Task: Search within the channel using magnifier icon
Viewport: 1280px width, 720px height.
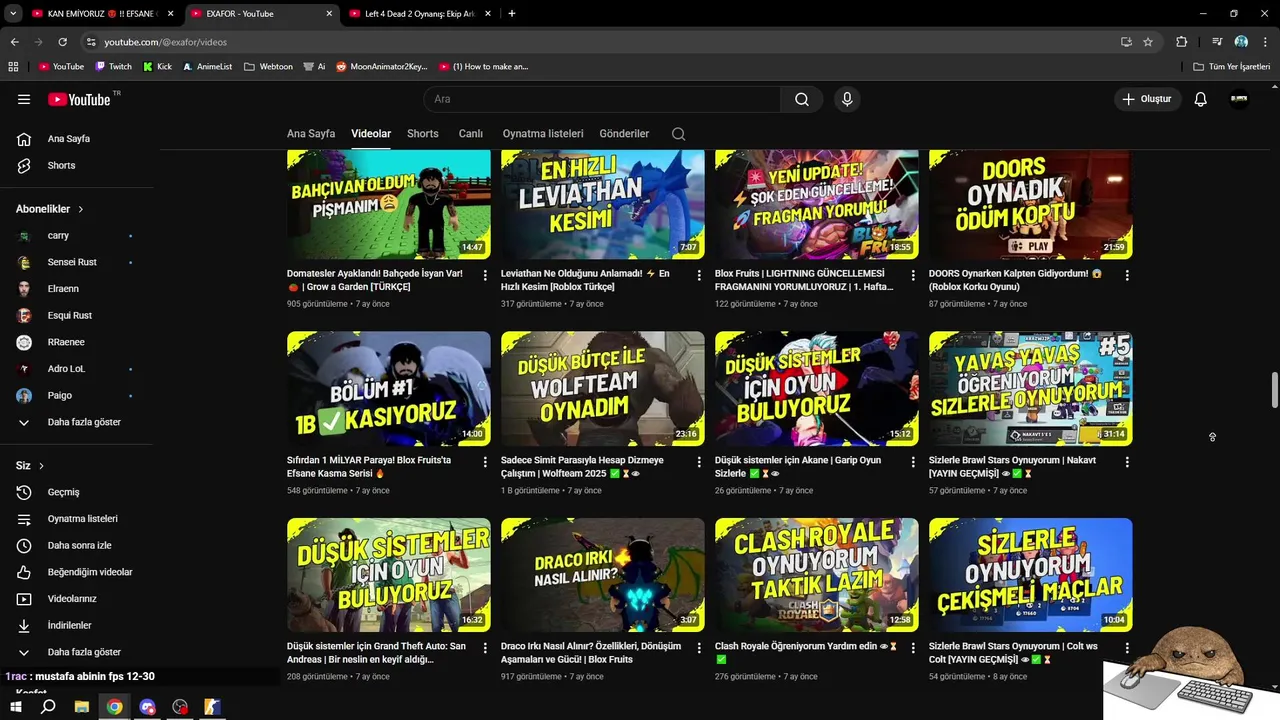Action: click(x=678, y=134)
